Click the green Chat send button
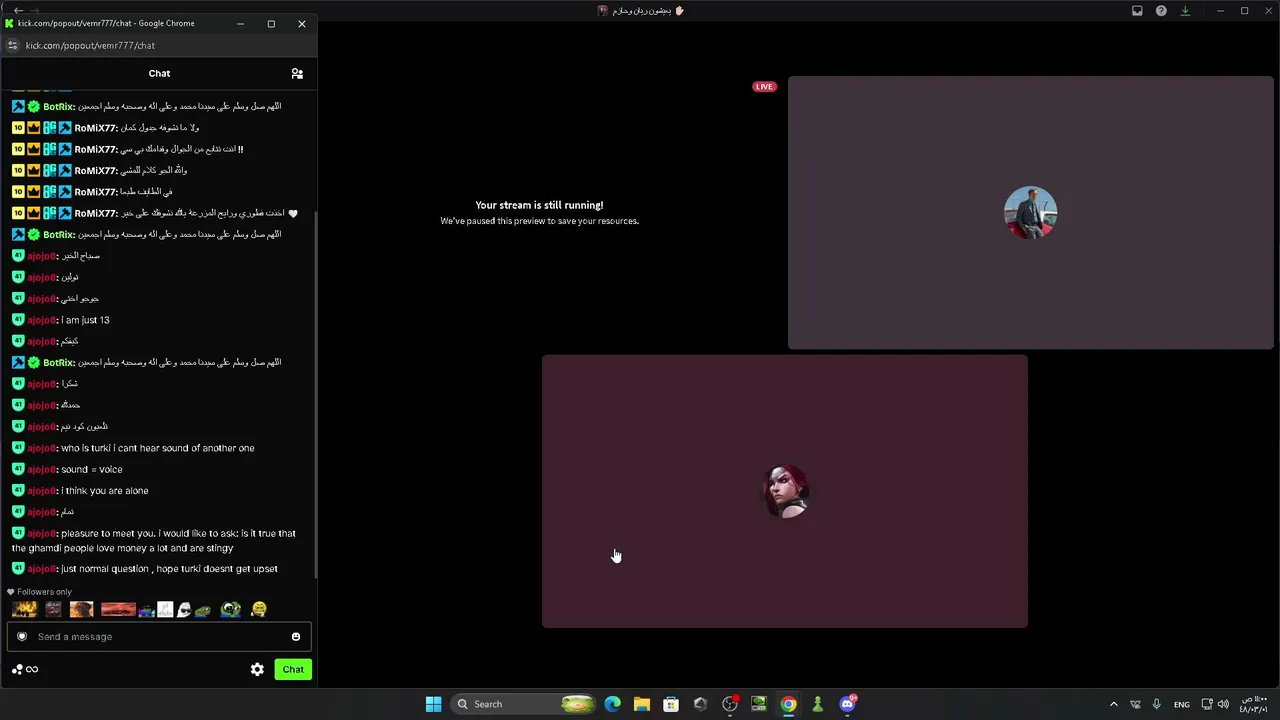Image resolution: width=1280 pixels, height=720 pixels. (293, 669)
